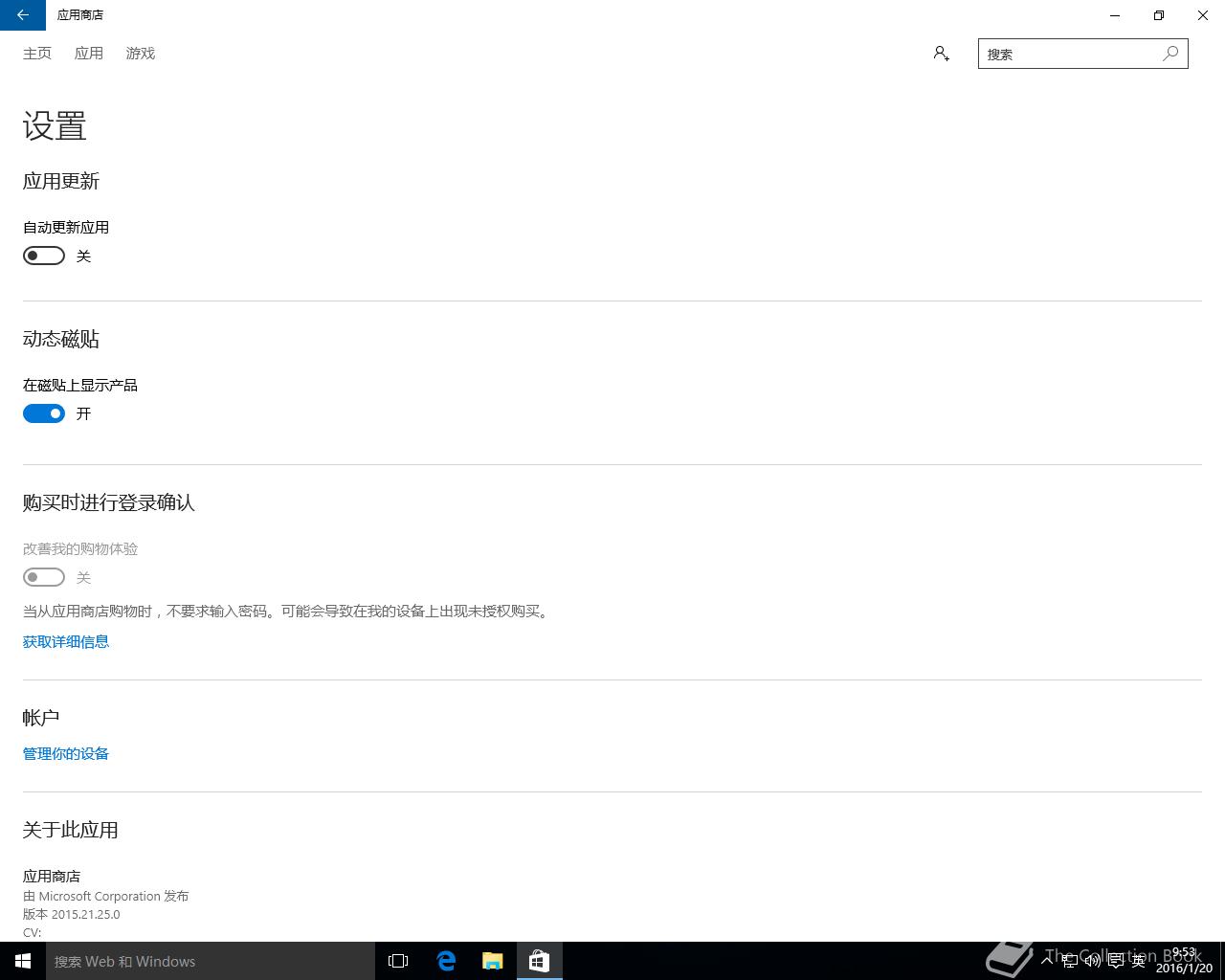Open the Action Center notifications icon
The width and height of the screenshot is (1225, 980).
point(1116,961)
